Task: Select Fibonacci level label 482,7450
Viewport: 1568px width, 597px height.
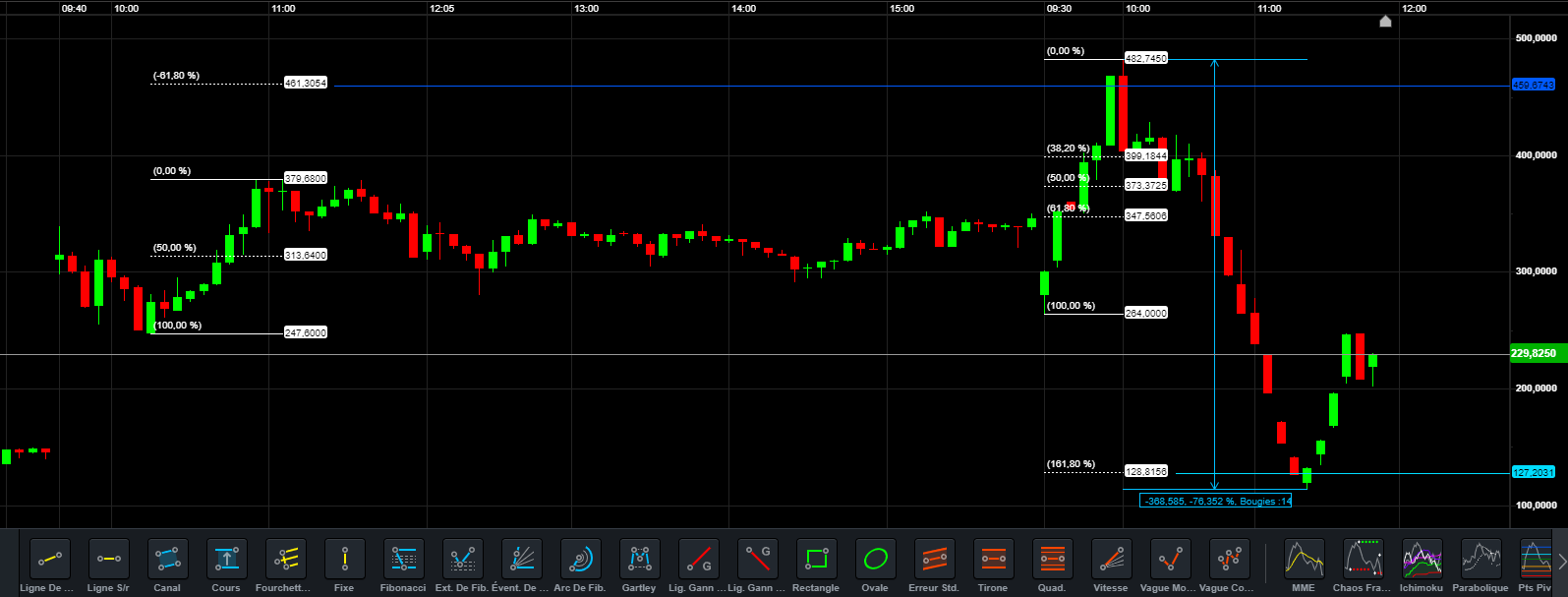Action: (1146, 58)
